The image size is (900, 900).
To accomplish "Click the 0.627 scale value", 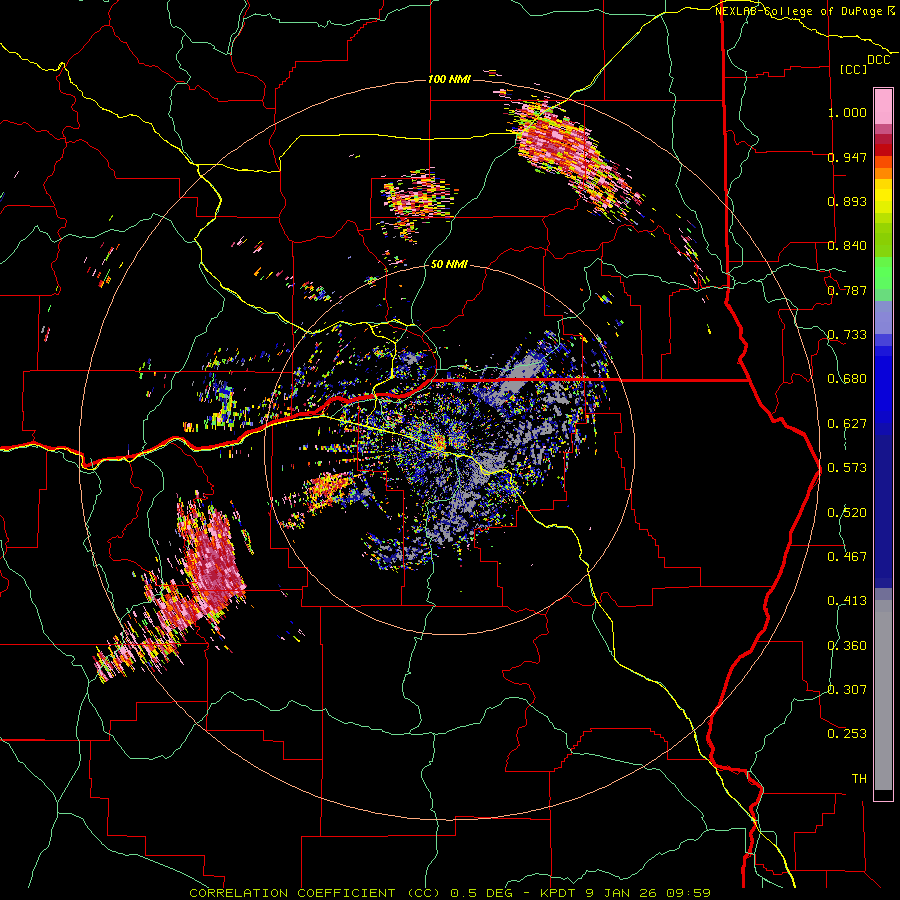I will pos(847,424).
